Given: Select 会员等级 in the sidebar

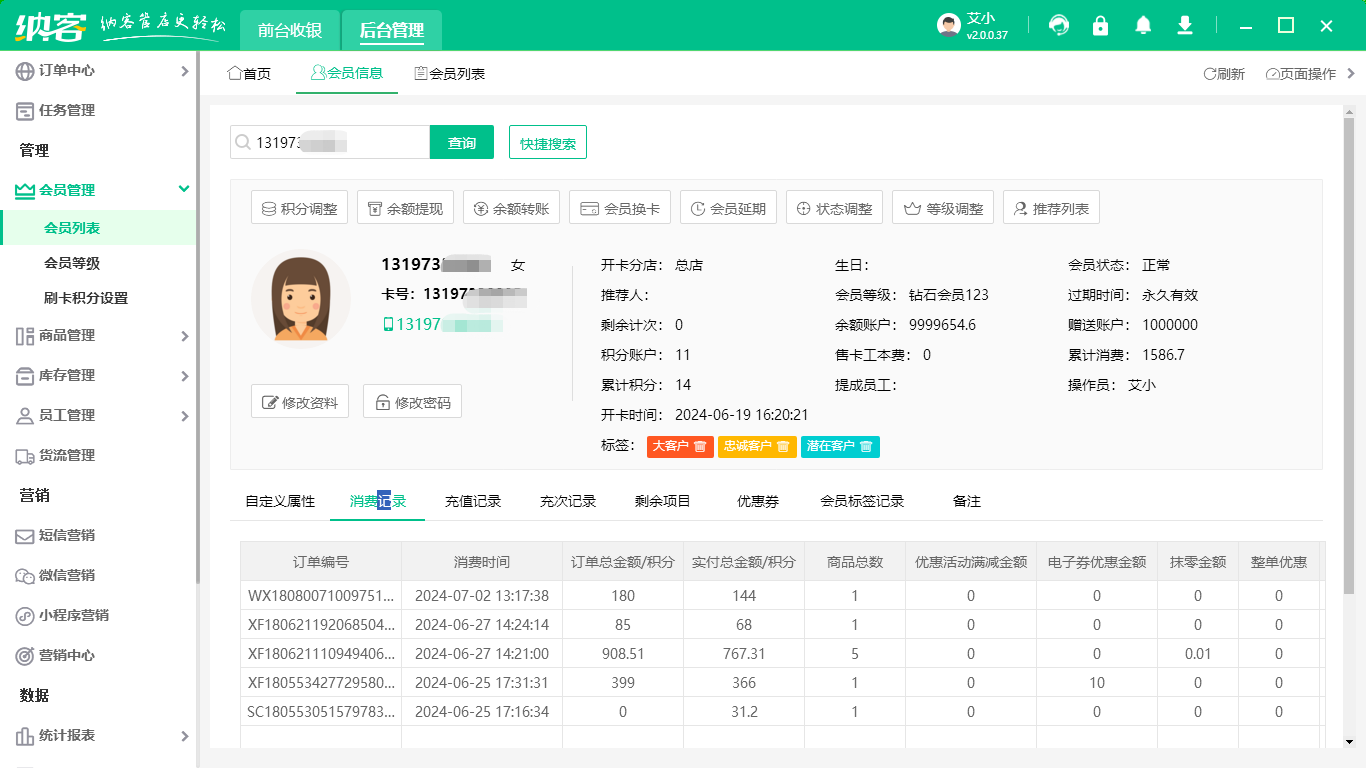Looking at the screenshot, I should (x=72, y=263).
